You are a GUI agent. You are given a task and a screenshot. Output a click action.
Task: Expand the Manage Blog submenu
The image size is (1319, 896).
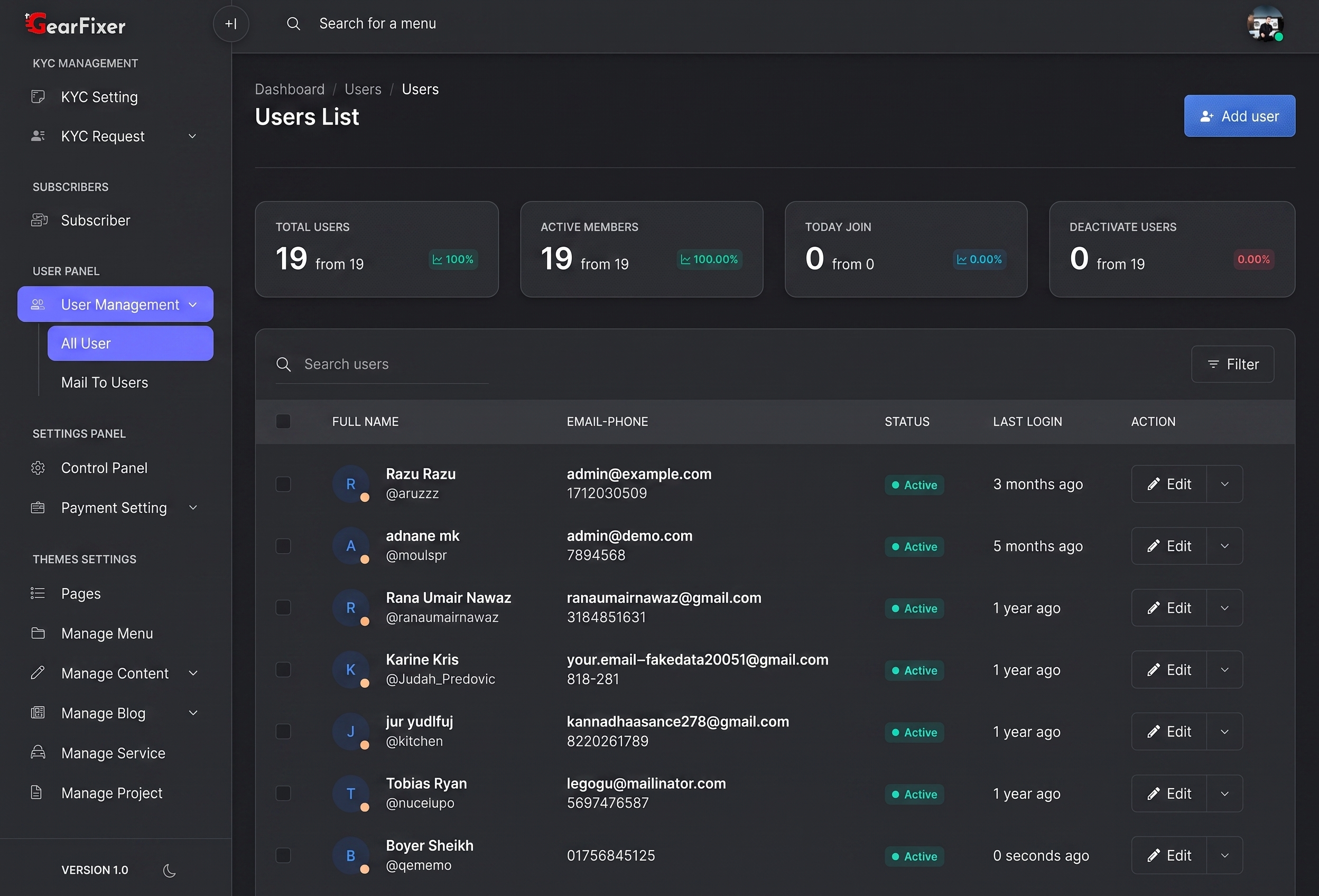[192, 713]
